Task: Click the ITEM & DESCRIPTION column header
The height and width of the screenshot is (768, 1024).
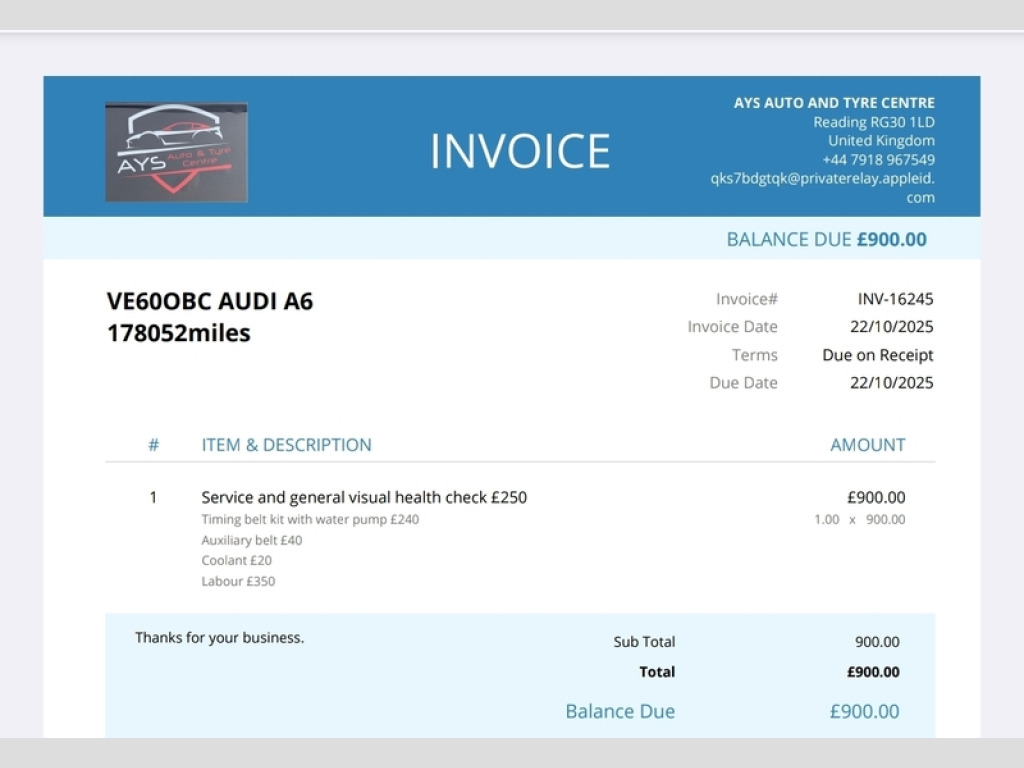Action: (286, 445)
